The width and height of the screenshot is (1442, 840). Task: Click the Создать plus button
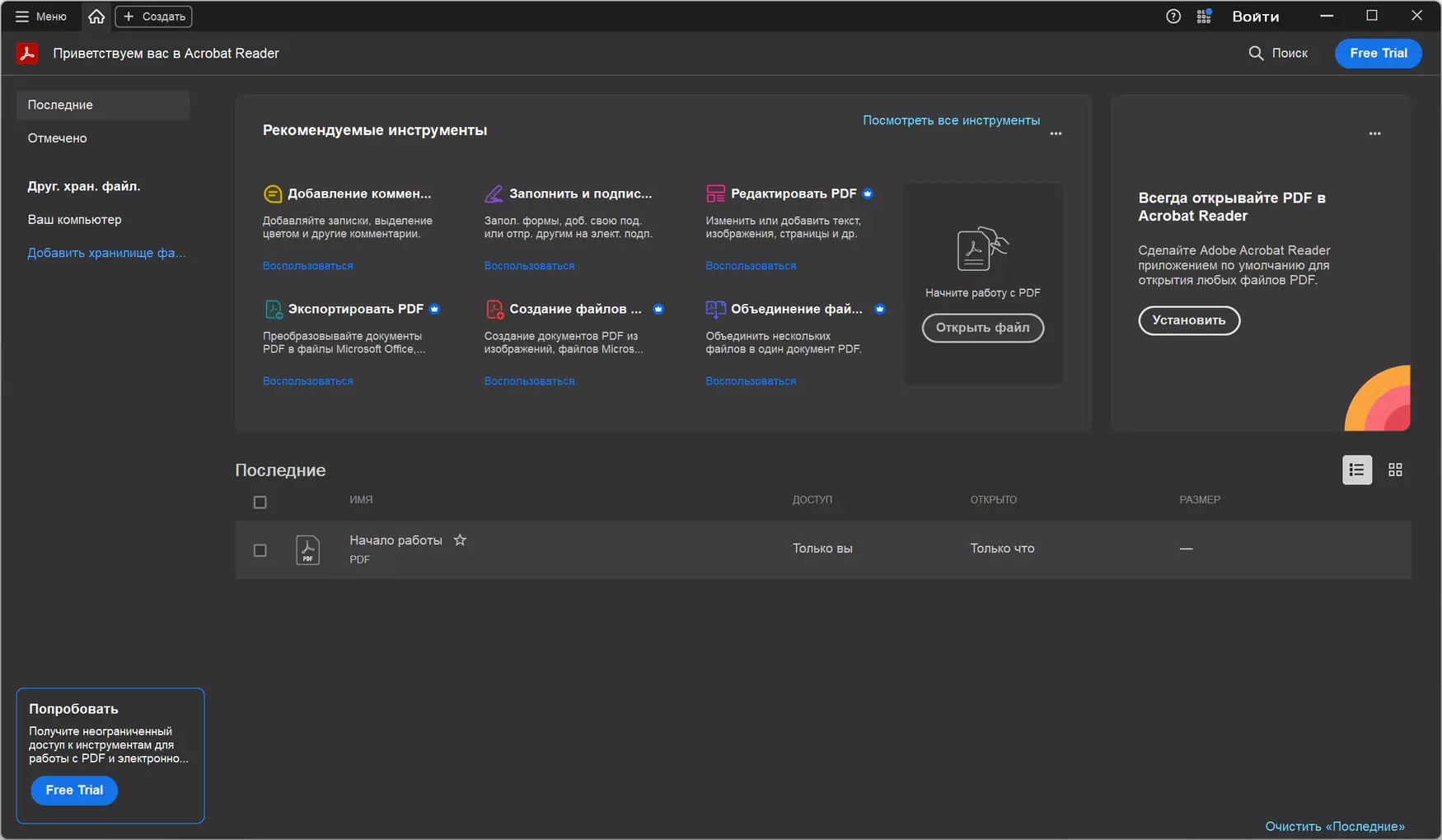pyautogui.click(x=154, y=16)
